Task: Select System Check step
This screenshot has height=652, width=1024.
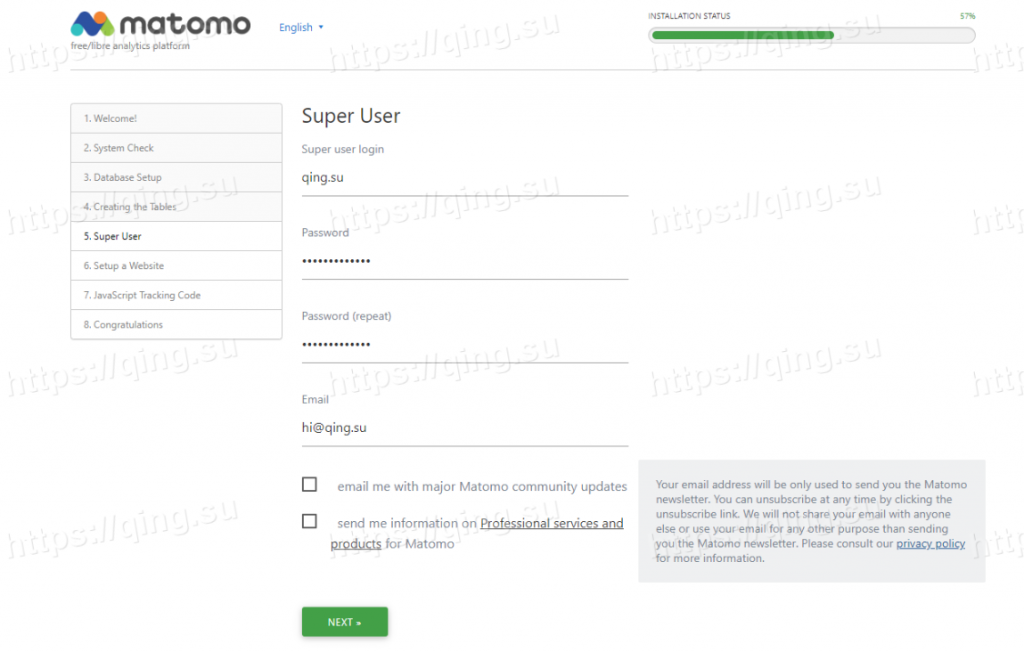Action: pyautogui.click(x=176, y=148)
